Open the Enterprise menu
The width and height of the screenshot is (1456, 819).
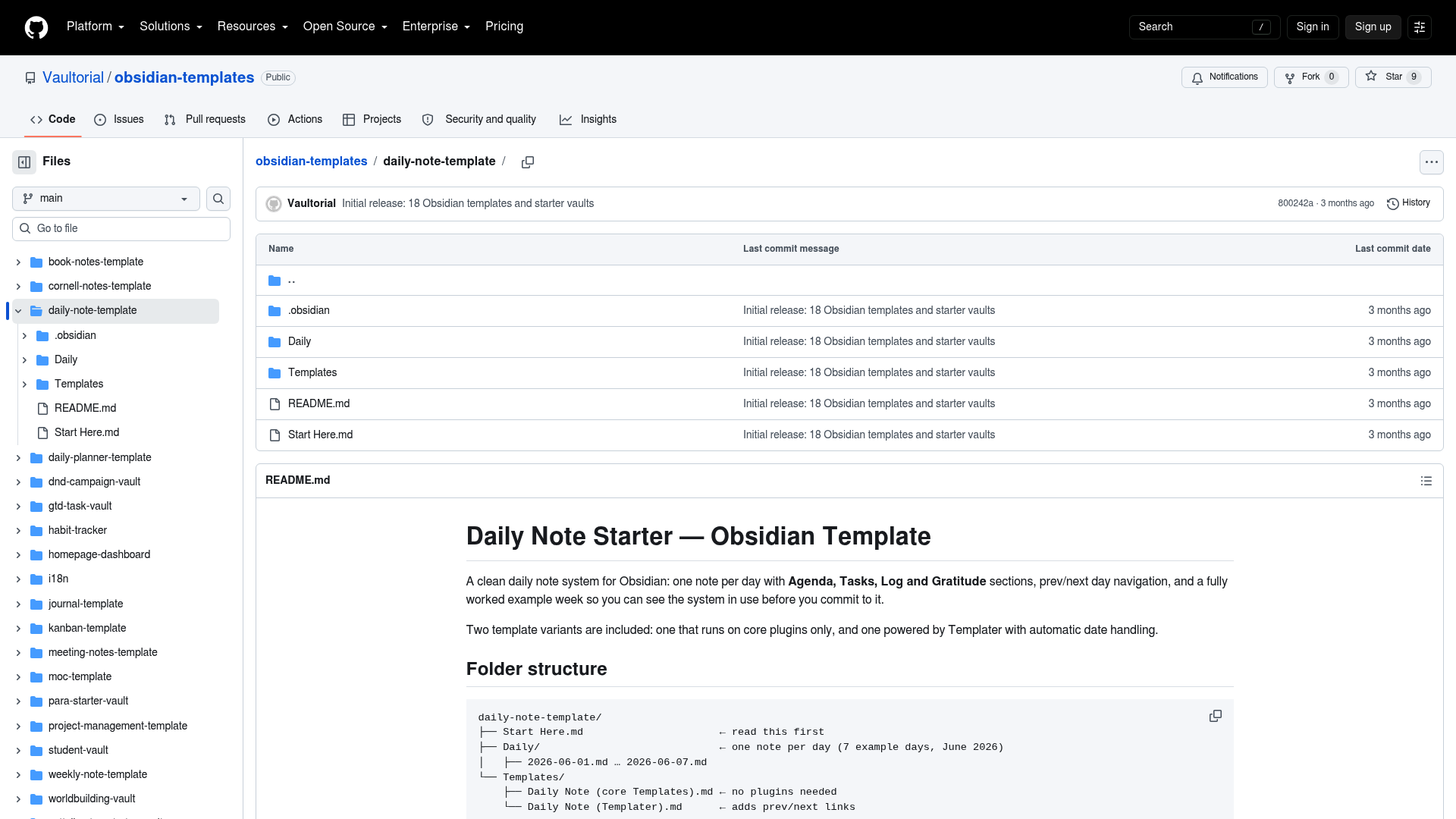436,27
